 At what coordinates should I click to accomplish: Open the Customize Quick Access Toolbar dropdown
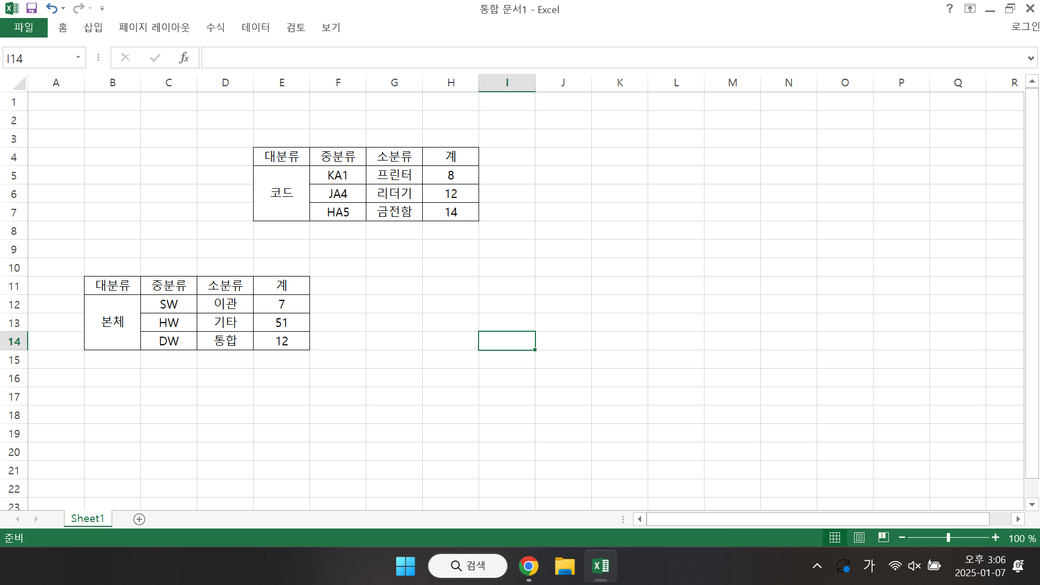102,9
